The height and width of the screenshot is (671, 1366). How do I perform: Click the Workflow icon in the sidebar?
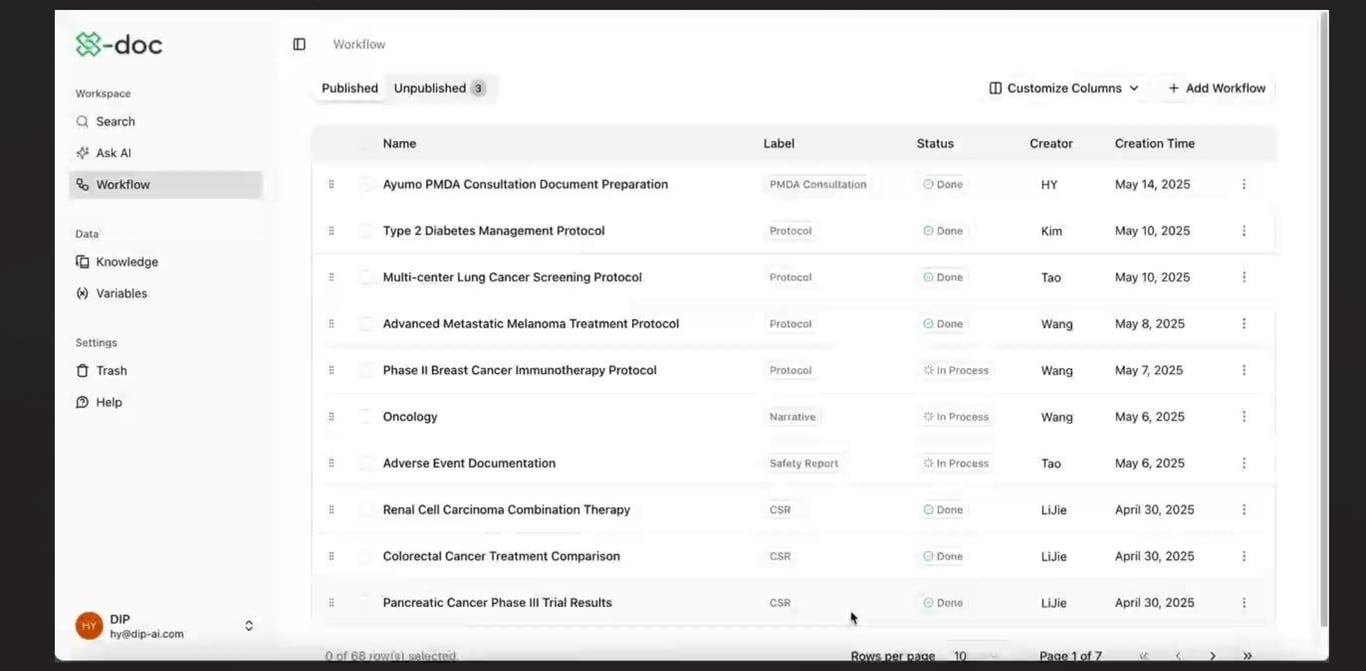(x=82, y=183)
